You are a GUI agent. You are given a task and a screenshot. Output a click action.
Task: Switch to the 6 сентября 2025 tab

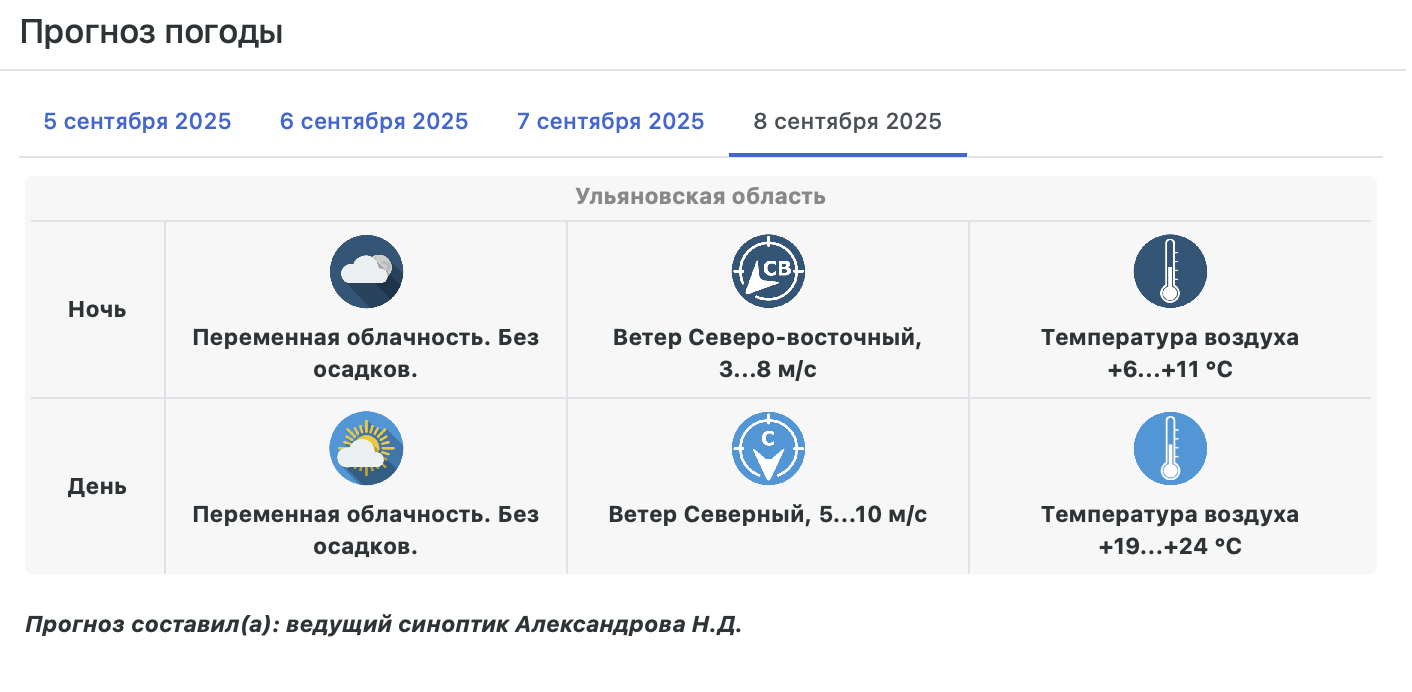pos(374,122)
